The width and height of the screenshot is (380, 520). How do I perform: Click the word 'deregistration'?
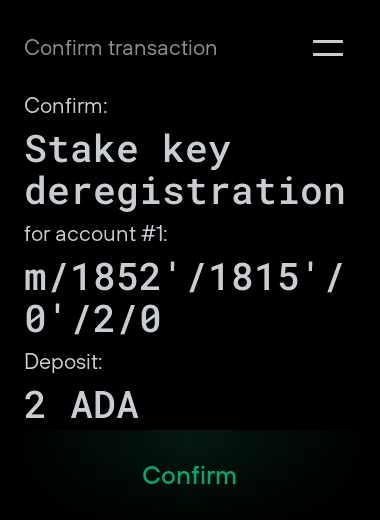[x=185, y=193]
